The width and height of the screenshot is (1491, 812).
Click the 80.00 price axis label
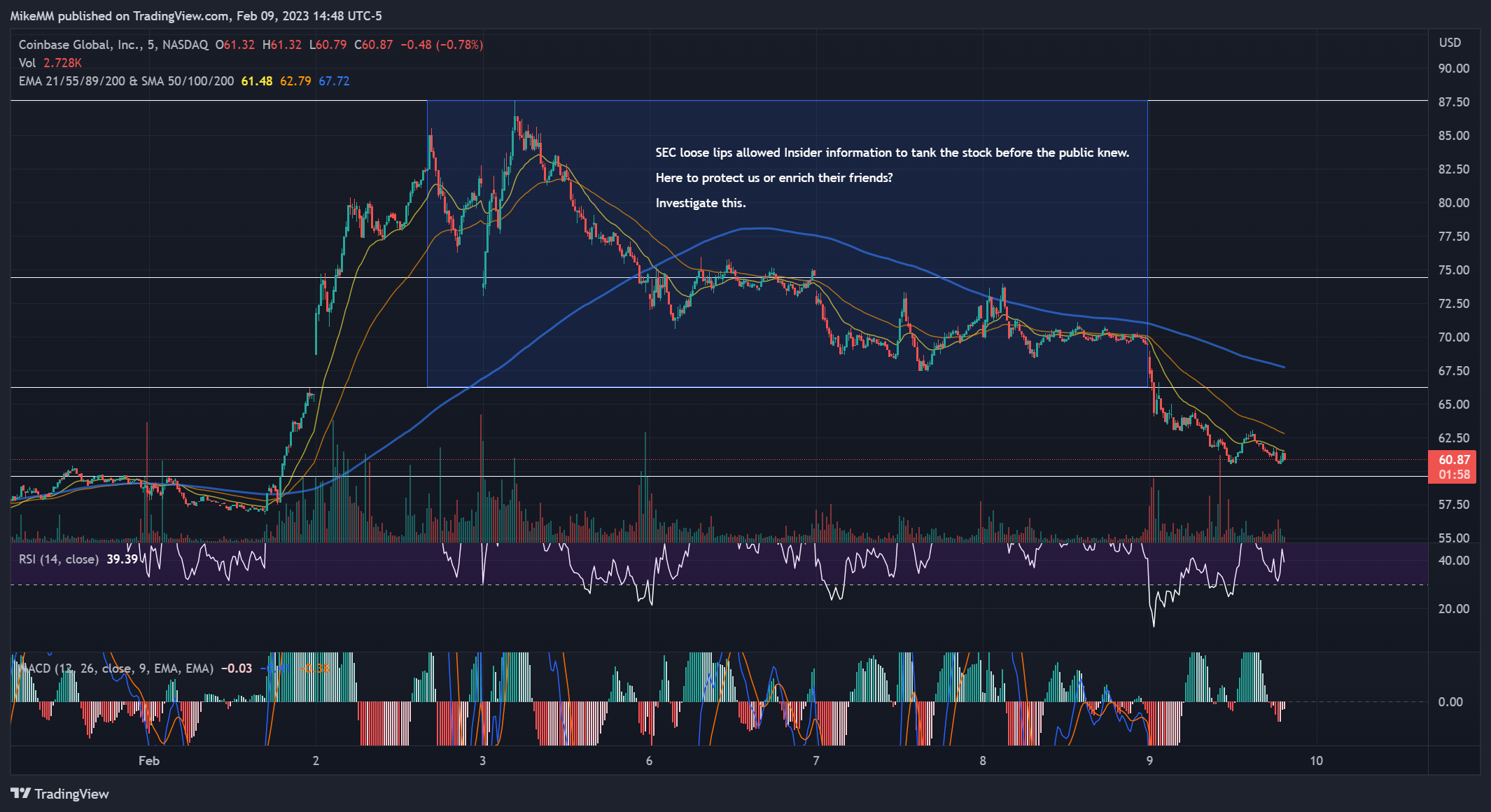(1454, 203)
